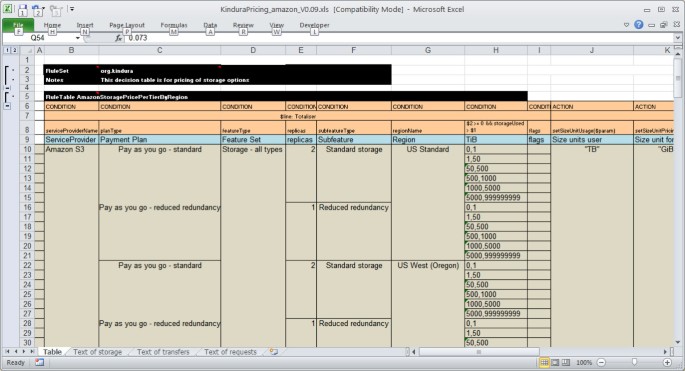Image resolution: width=685 pixels, height=371 pixels.
Task: Click outline level 1 button
Action: (7, 50)
